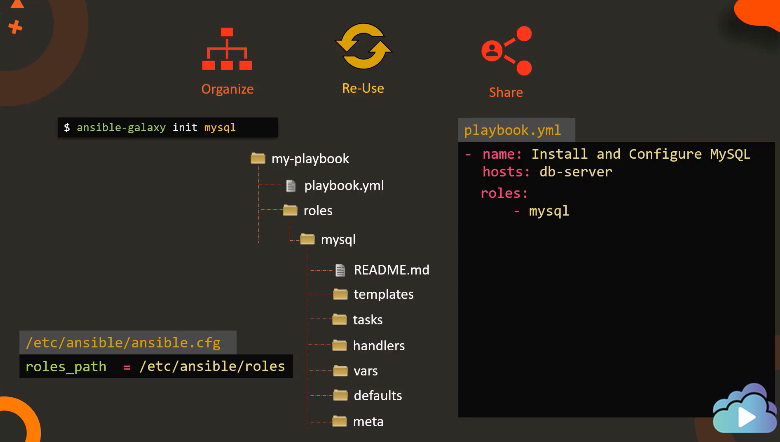The width and height of the screenshot is (780, 442).
Task: Click the db-server host value
Action: [x=576, y=172]
